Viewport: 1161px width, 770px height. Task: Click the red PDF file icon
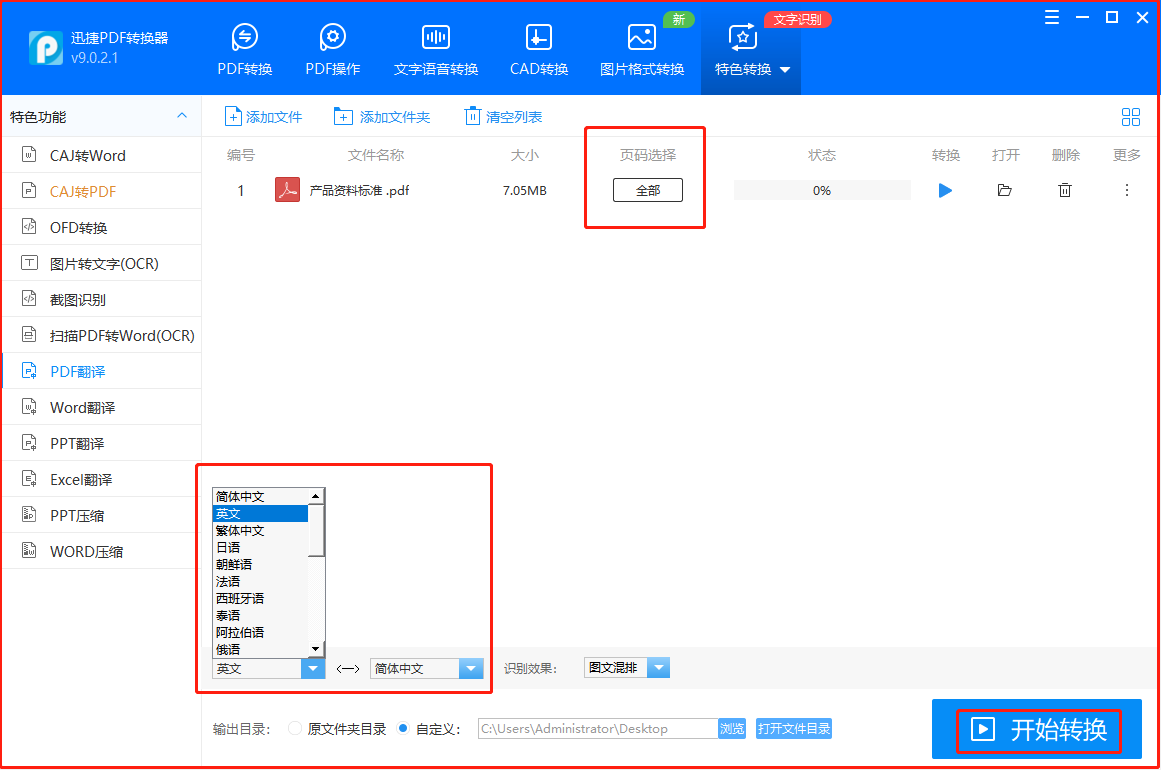(287, 190)
